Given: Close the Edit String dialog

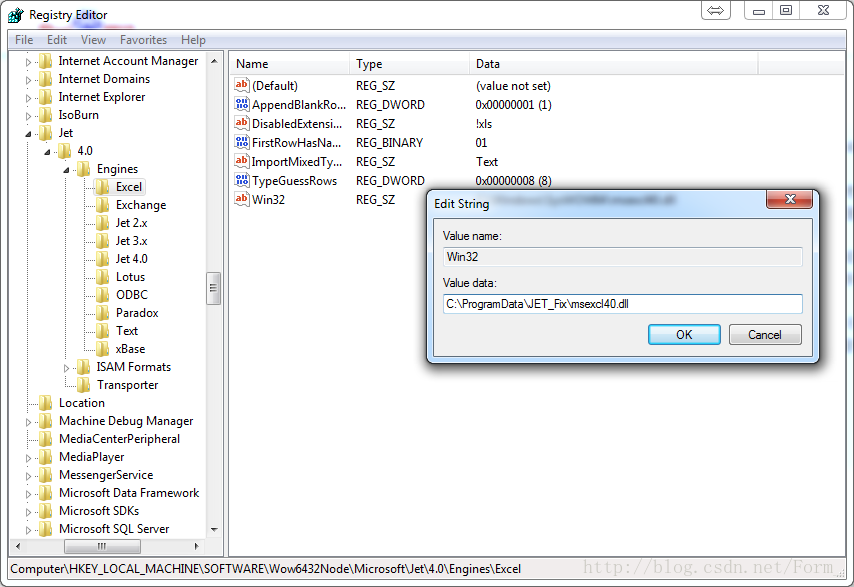Looking at the screenshot, I should coord(789,199).
